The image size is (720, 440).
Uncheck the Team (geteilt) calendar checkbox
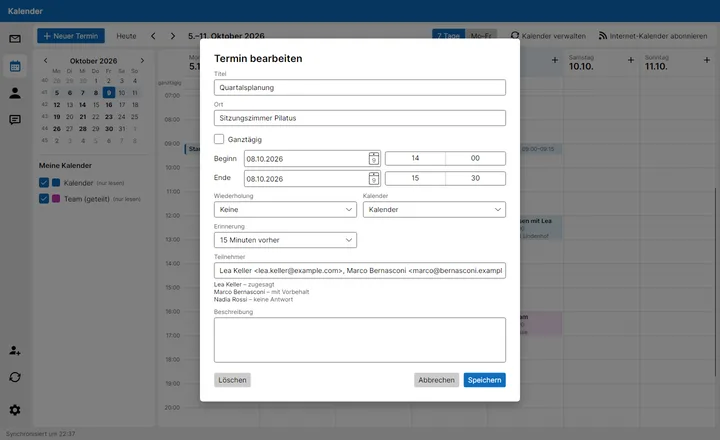tap(44, 199)
